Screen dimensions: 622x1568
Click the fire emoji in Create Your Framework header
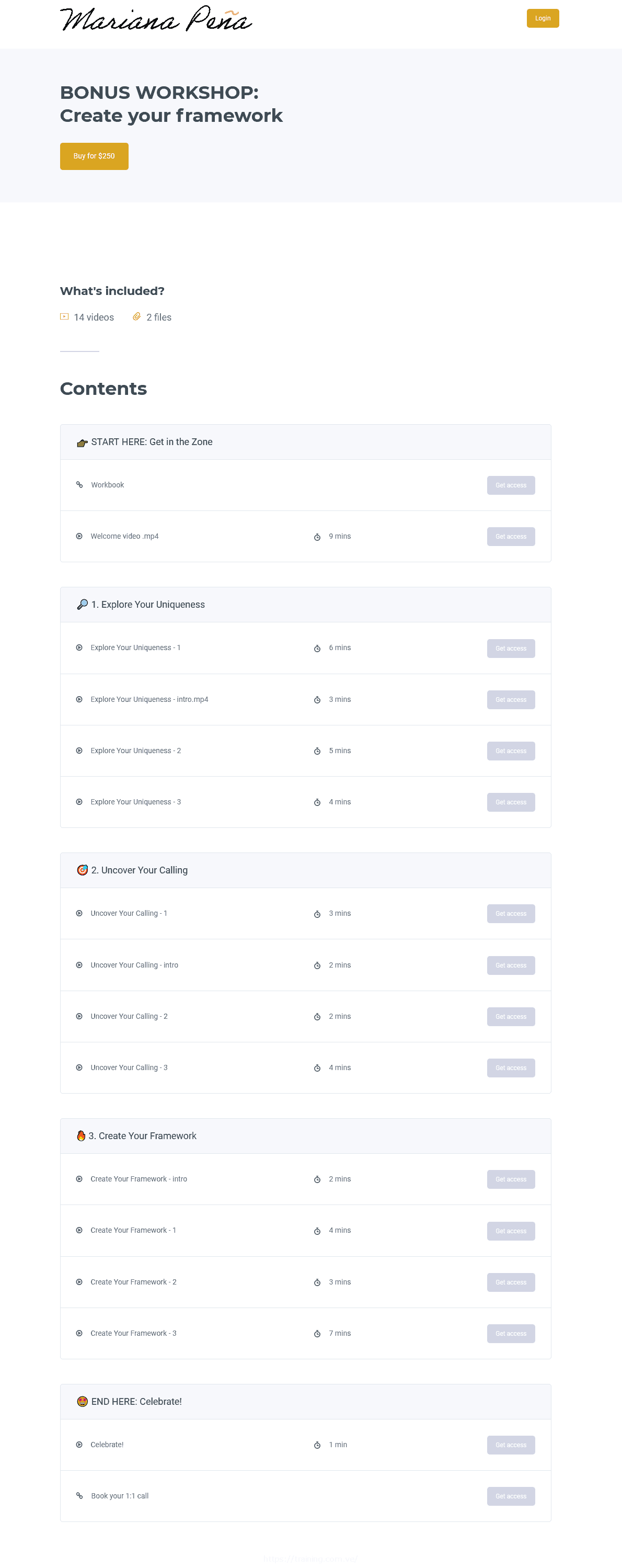[x=81, y=1135]
